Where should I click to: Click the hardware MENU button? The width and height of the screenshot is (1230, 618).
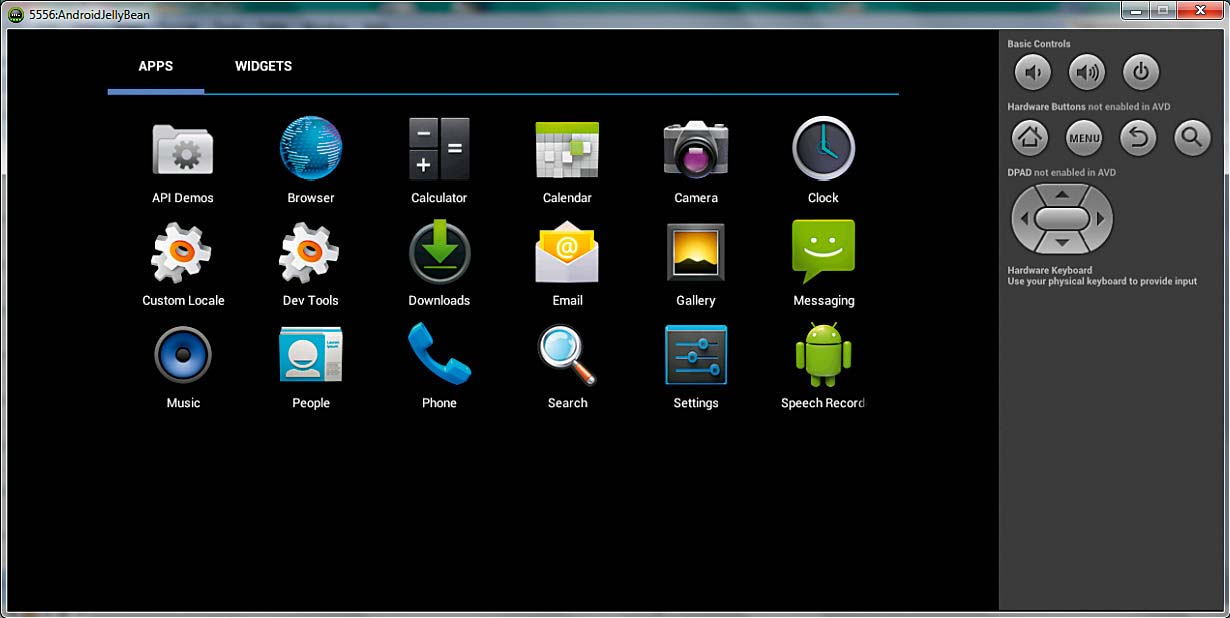tap(1085, 138)
